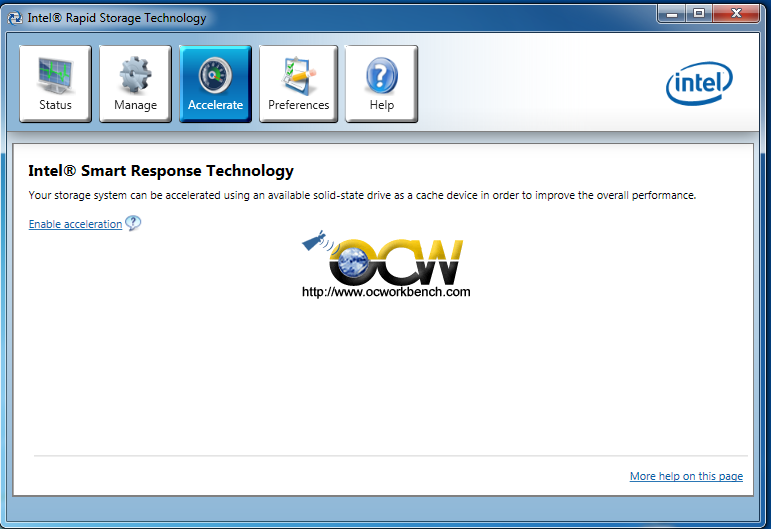Open More help on this page link
Screen dimensions: 771x529
click(x=686, y=476)
